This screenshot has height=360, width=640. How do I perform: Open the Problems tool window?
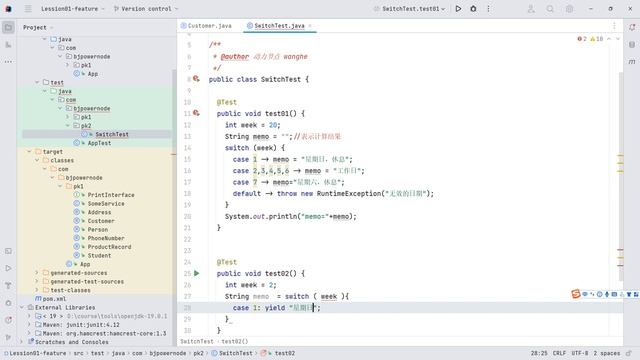pos(8,320)
